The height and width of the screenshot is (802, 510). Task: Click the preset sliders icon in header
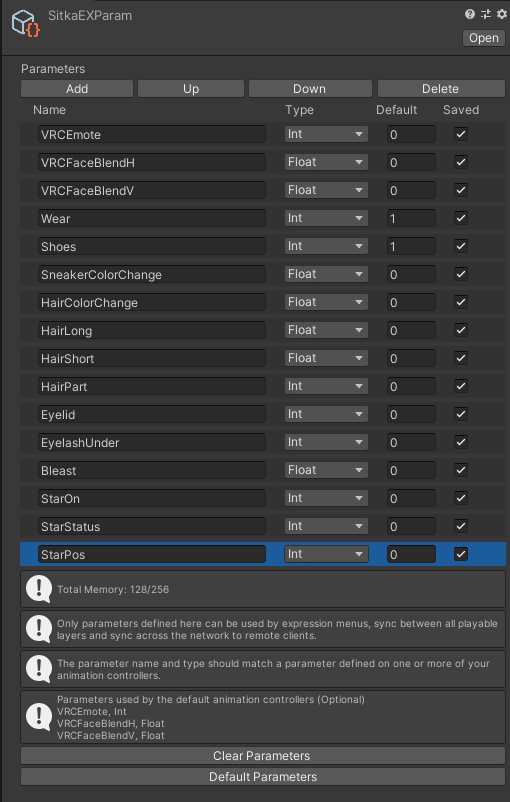pos(485,14)
